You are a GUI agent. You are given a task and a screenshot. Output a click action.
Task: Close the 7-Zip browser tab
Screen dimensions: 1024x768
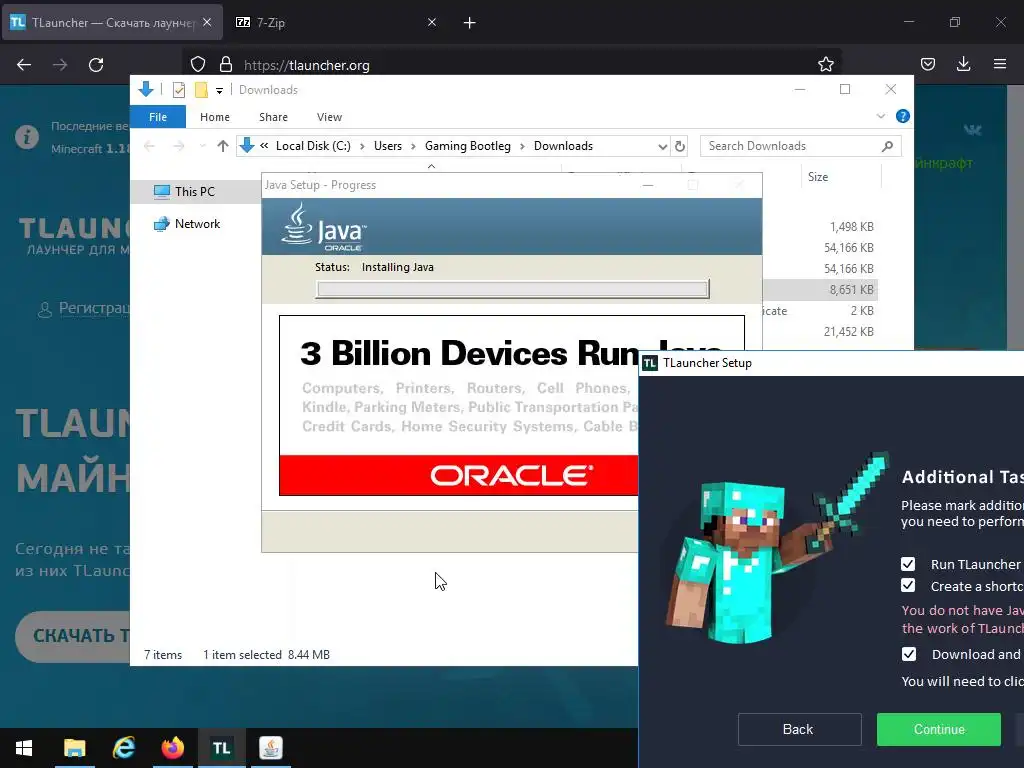pos(432,22)
